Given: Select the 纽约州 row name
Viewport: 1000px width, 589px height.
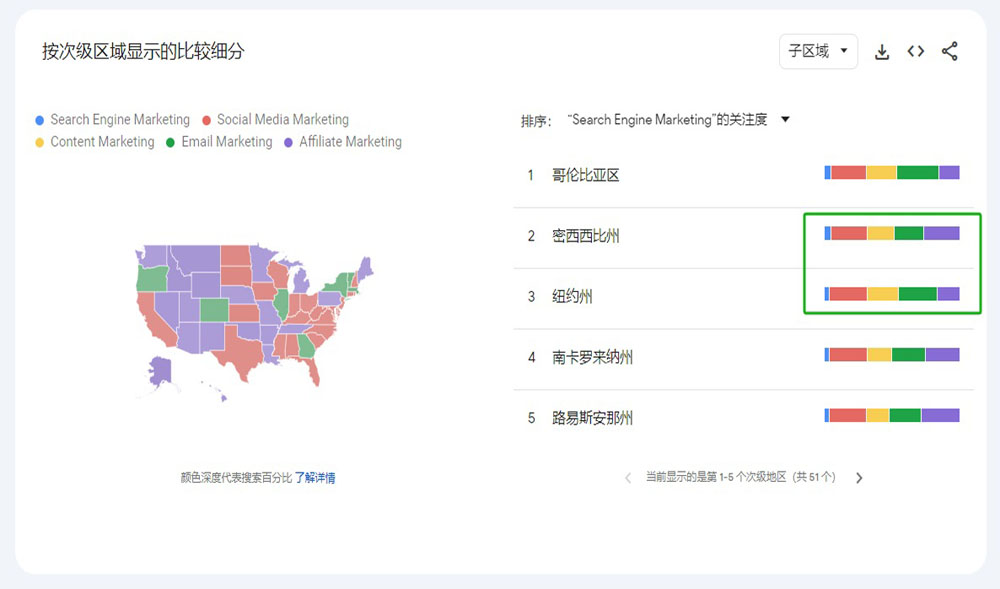Looking at the screenshot, I should [x=572, y=296].
